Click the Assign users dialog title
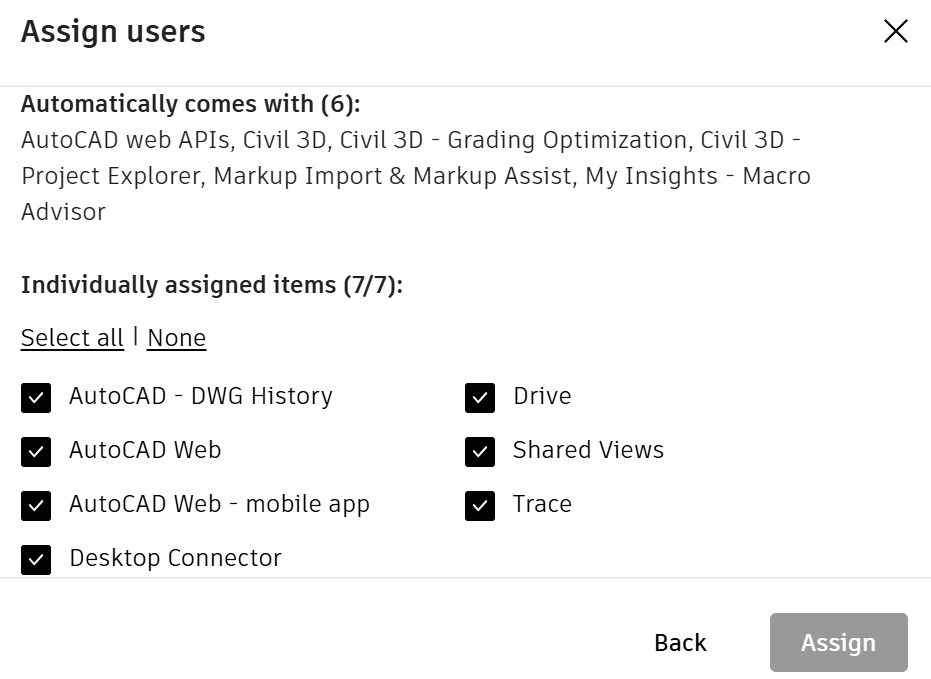The width and height of the screenshot is (931, 679). coord(112,31)
